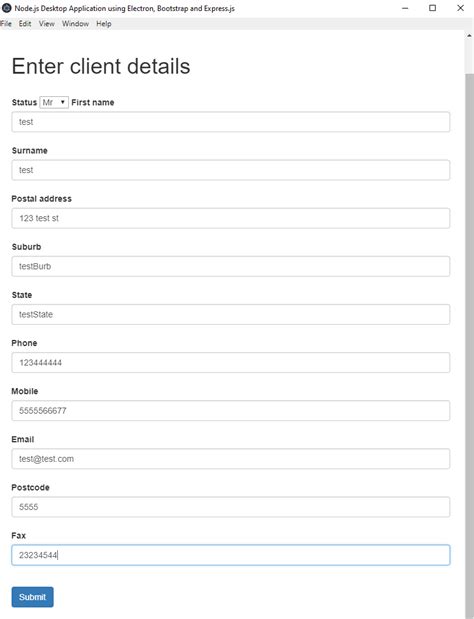Open the Status Mr dropdown
474x619 pixels.
point(54,102)
